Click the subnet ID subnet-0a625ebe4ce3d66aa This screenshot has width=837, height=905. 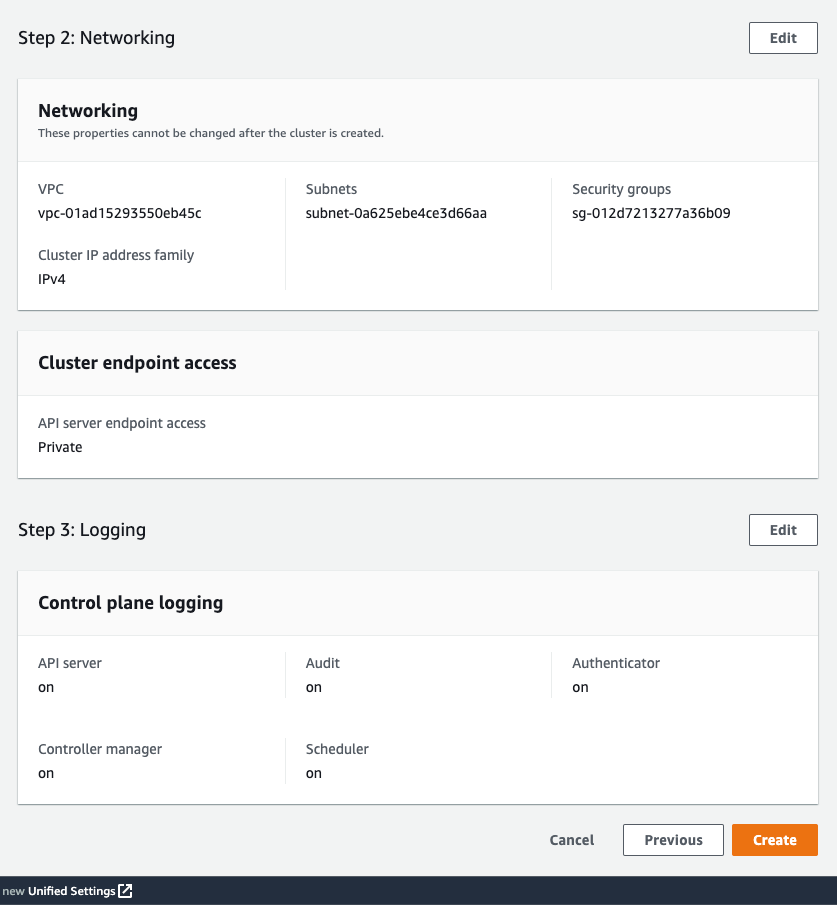click(x=396, y=213)
